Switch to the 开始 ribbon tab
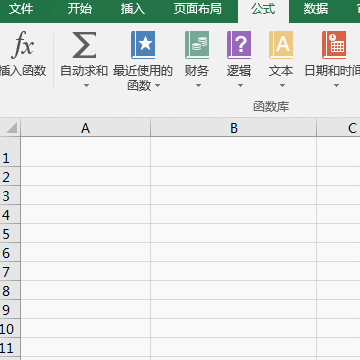 [80, 9]
